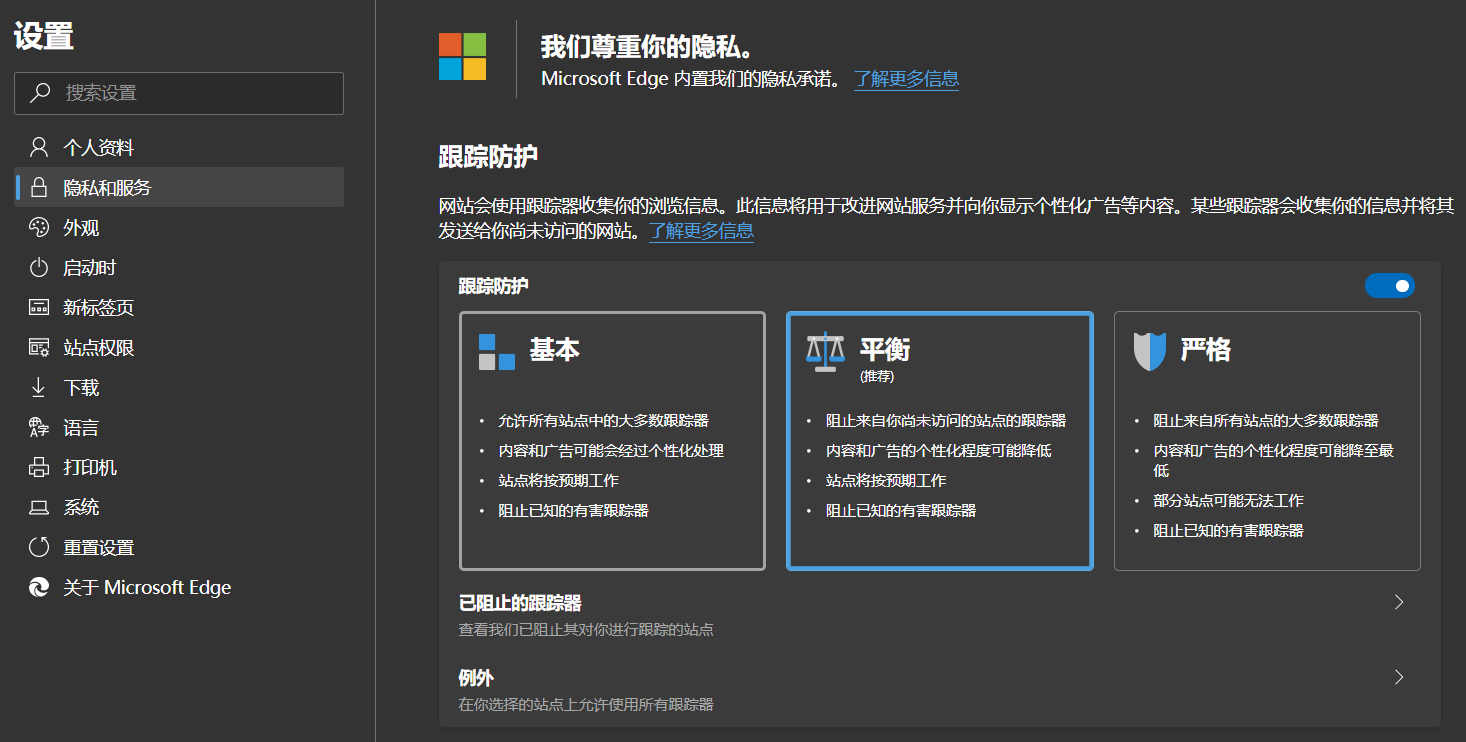Select the 平衡 tracking prevention level
Viewport: 1466px width, 742px height.
[x=940, y=441]
